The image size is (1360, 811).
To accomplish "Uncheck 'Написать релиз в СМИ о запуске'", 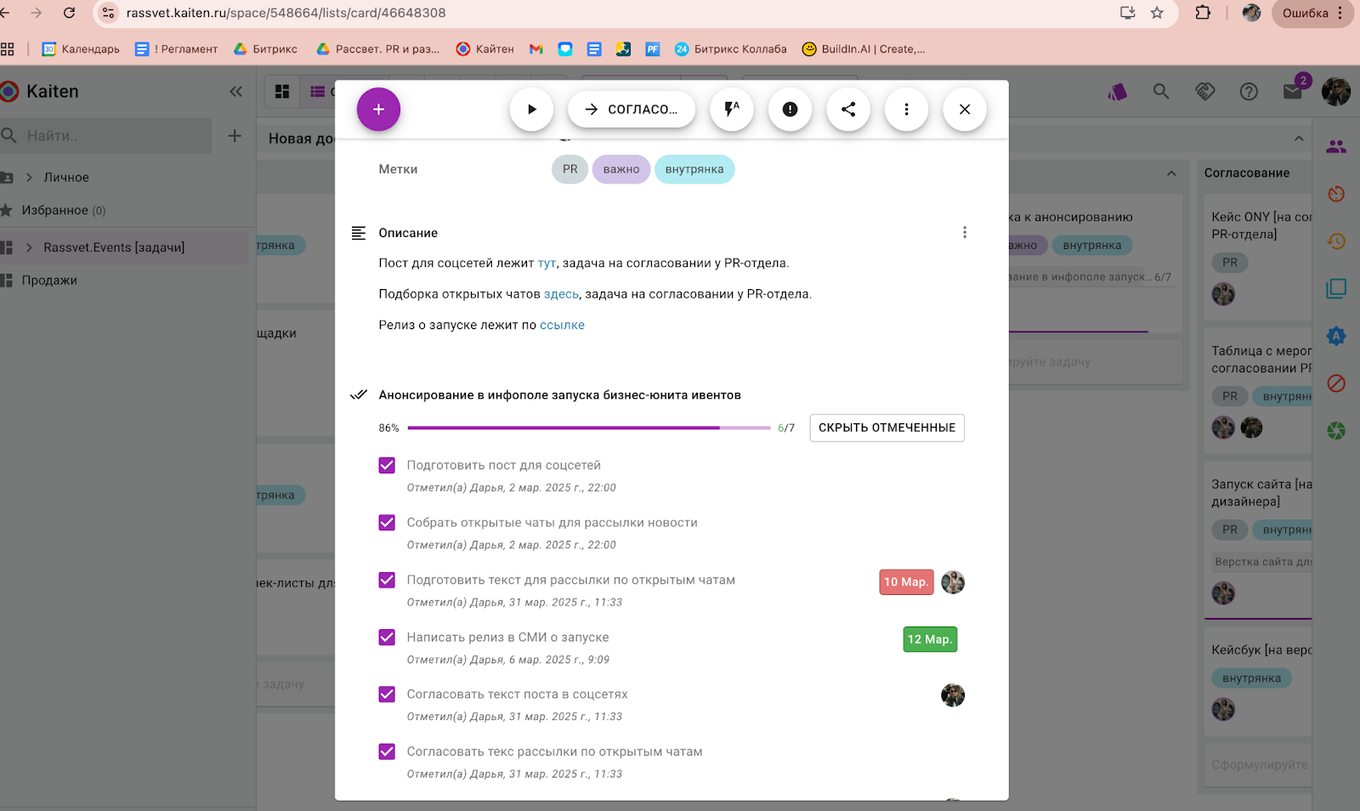I will coord(387,637).
